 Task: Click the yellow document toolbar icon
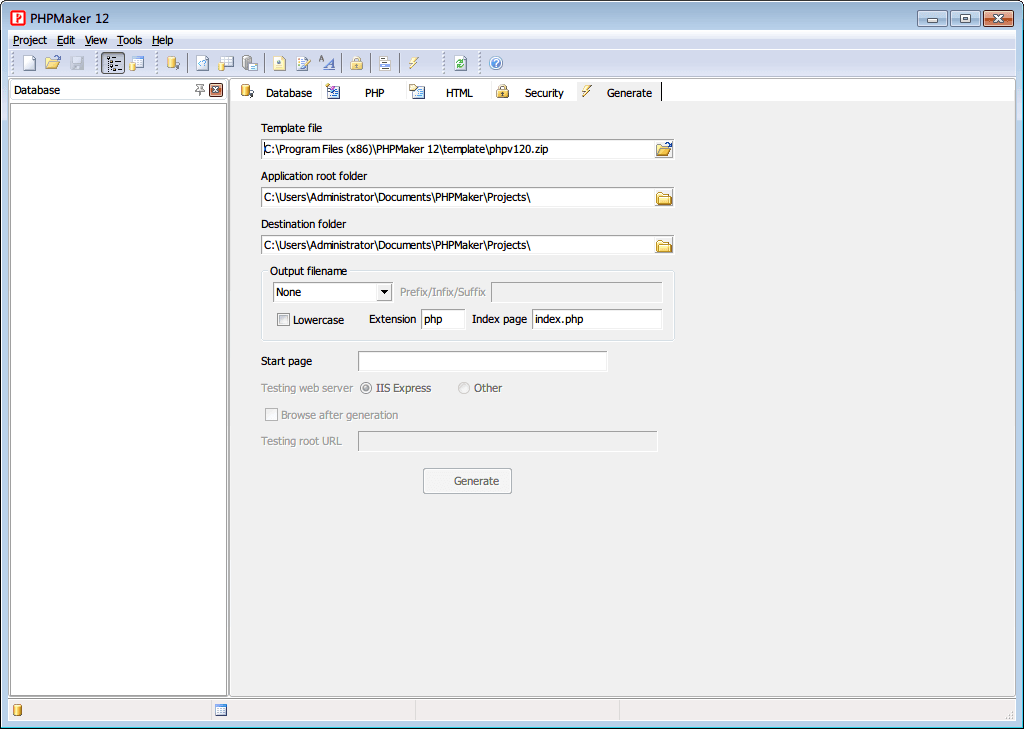[280, 63]
